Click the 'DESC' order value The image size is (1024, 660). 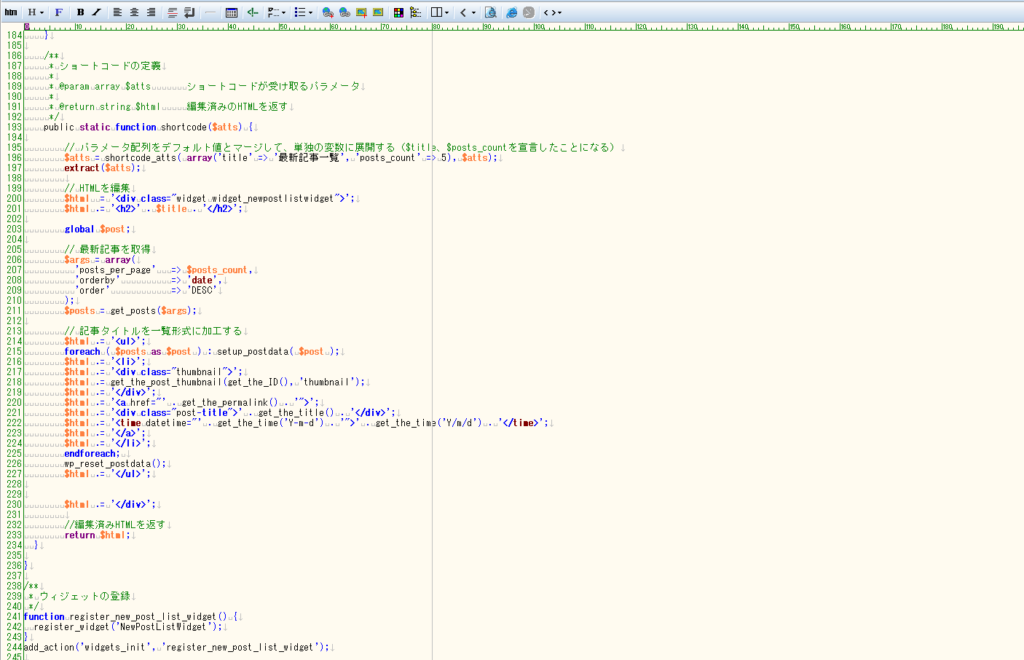click(x=202, y=291)
